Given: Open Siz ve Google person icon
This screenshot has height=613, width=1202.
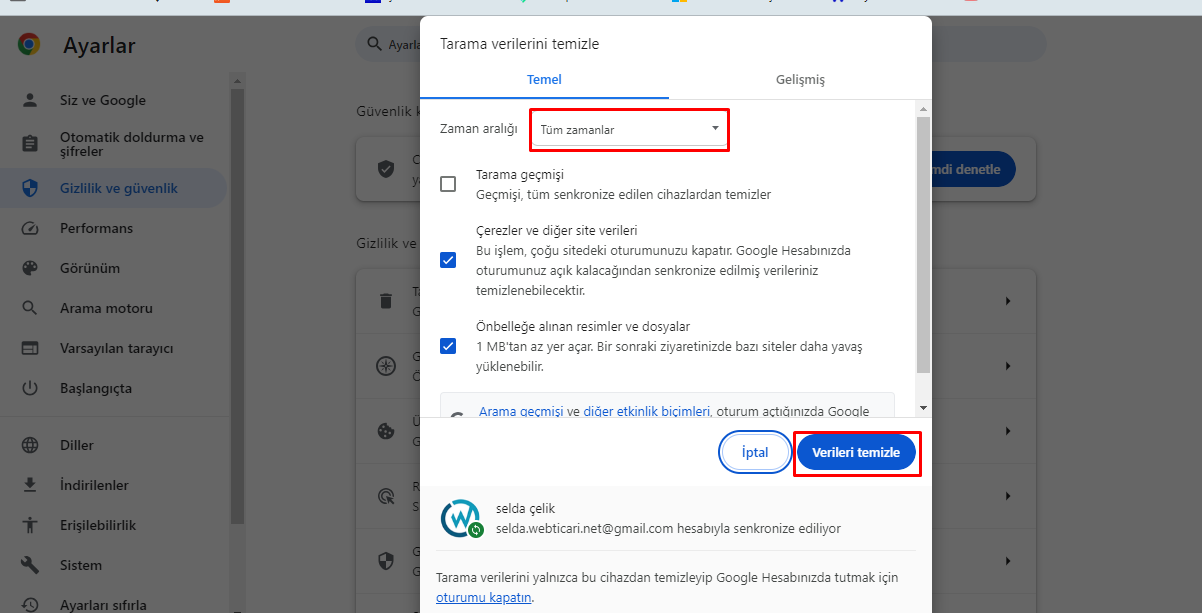Looking at the screenshot, I should [x=30, y=100].
